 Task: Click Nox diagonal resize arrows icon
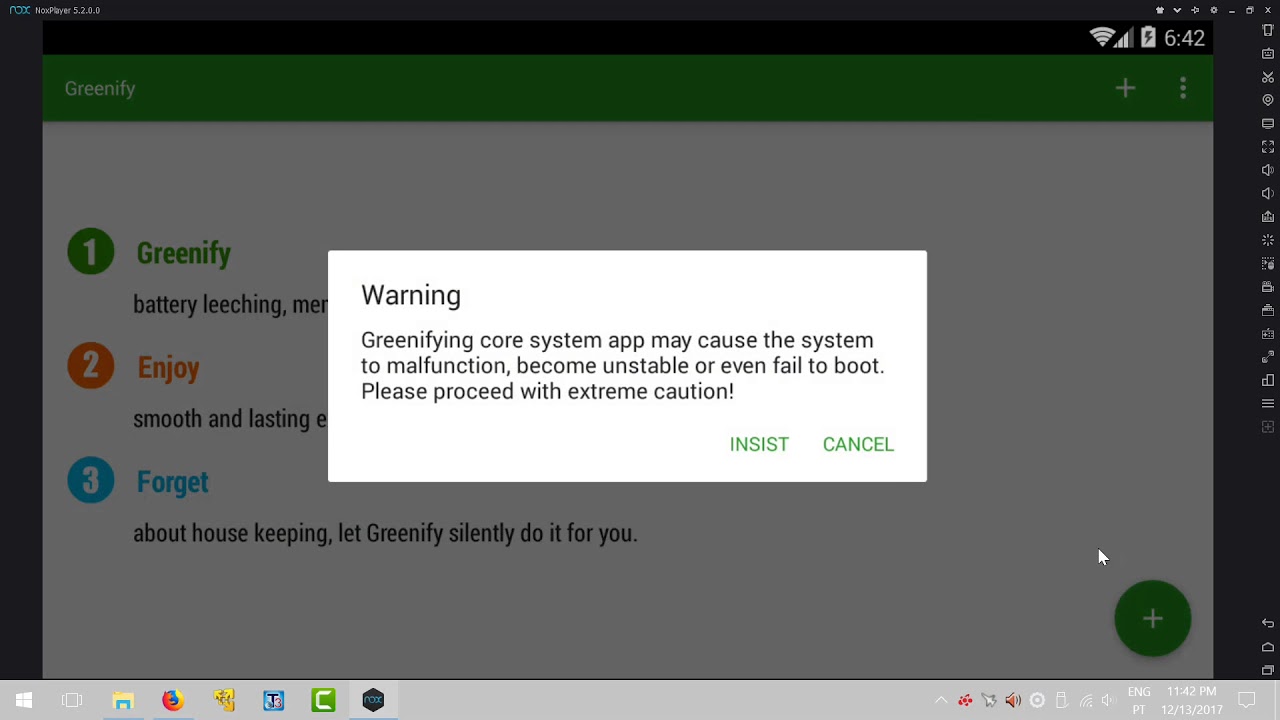pos(1268,357)
